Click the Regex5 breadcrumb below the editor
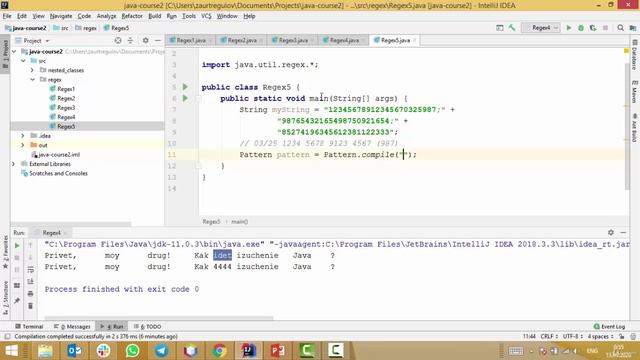640x360 pixels. coord(211,222)
